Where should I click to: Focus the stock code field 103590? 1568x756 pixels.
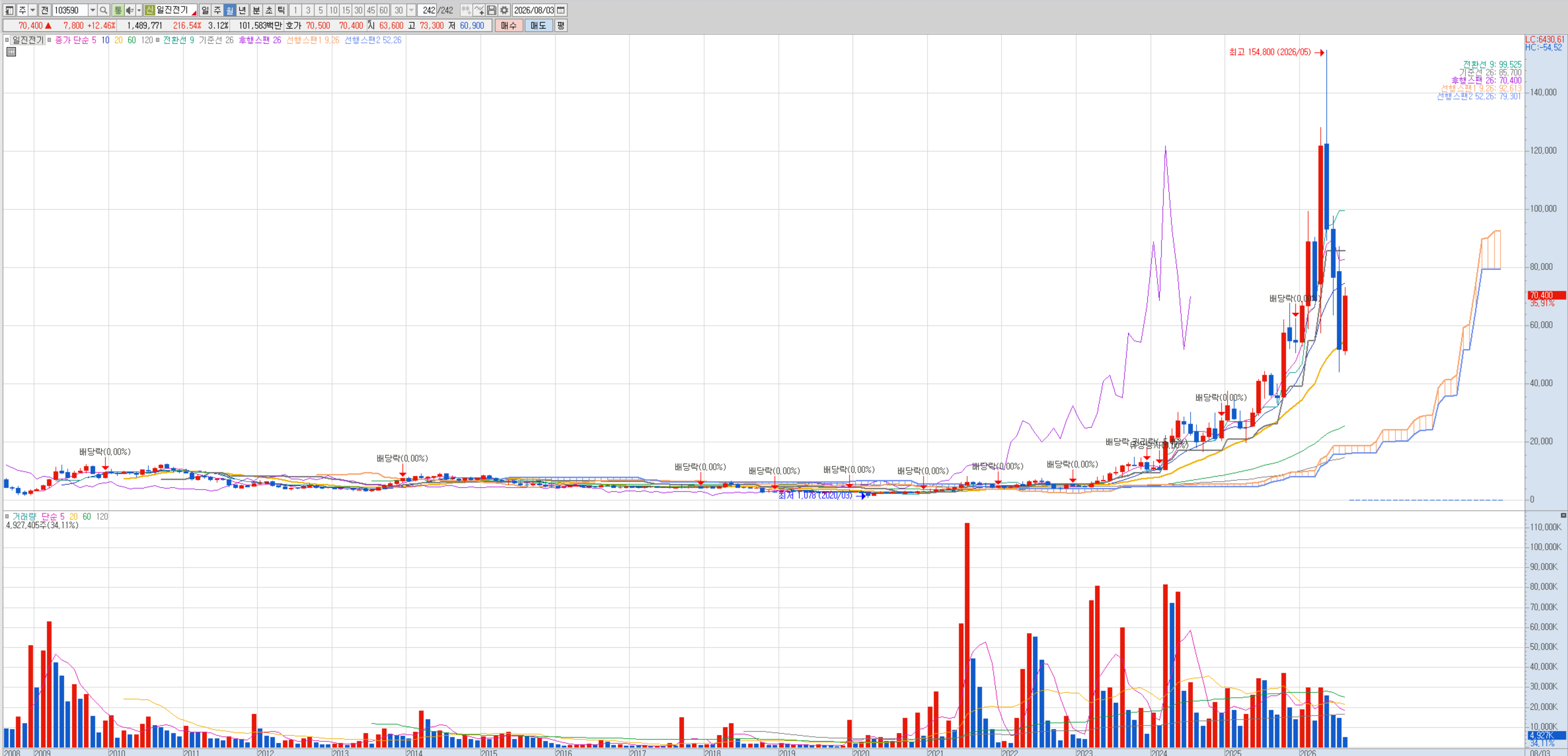pos(70,10)
